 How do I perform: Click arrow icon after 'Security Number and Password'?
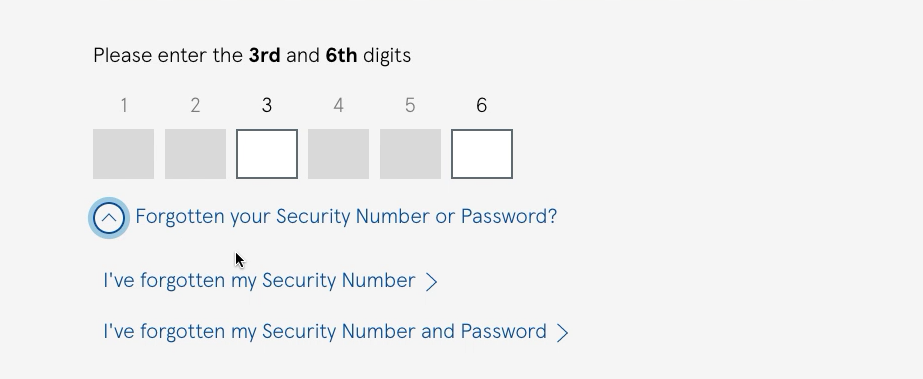(x=563, y=333)
